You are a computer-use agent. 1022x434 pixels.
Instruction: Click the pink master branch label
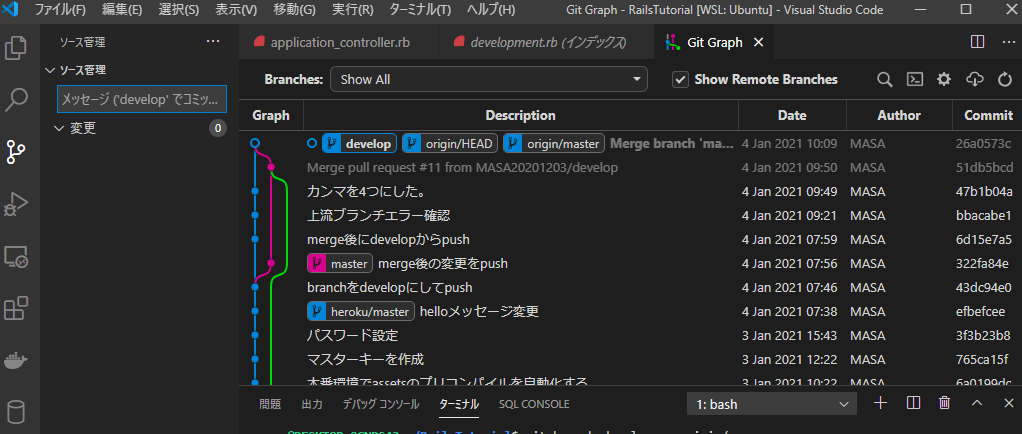click(340, 263)
